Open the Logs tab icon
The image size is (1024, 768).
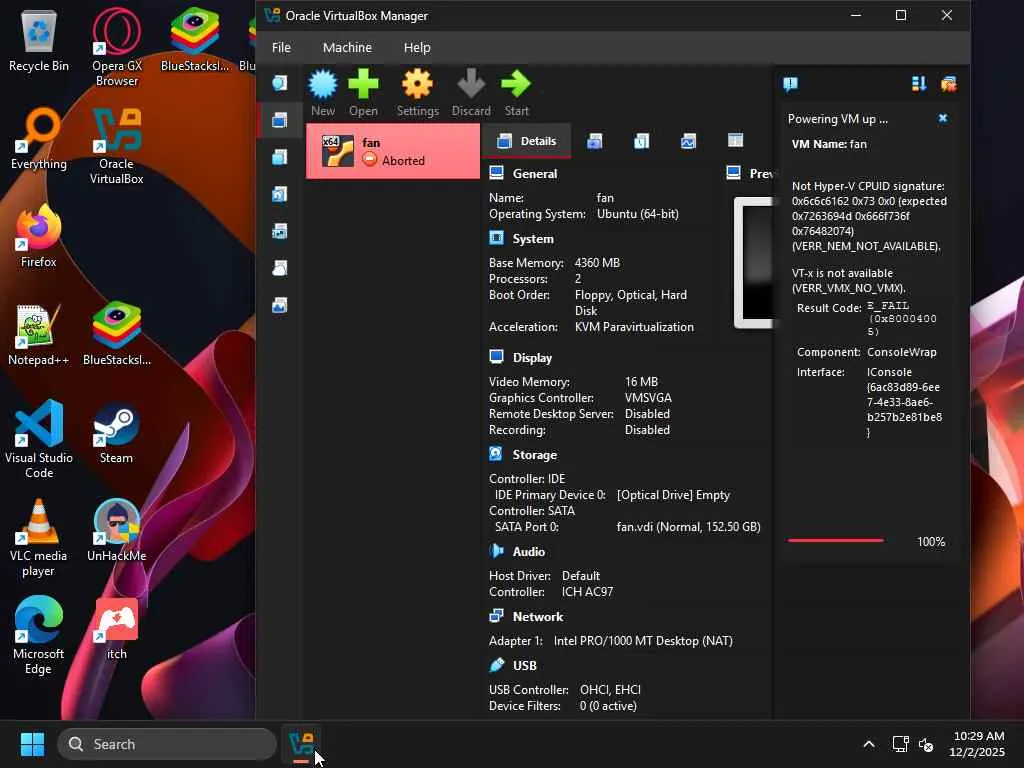coord(641,141)
